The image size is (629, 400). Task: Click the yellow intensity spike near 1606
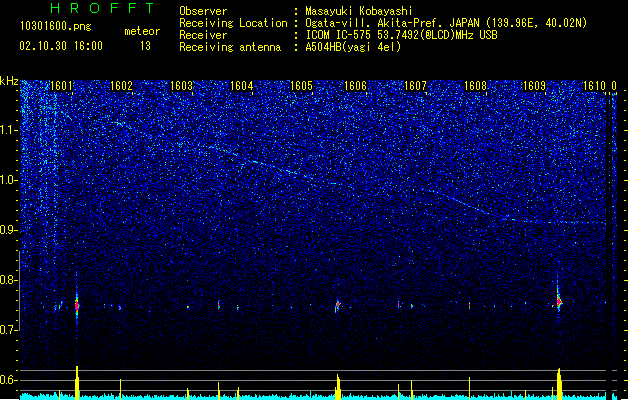coord(338,387)
